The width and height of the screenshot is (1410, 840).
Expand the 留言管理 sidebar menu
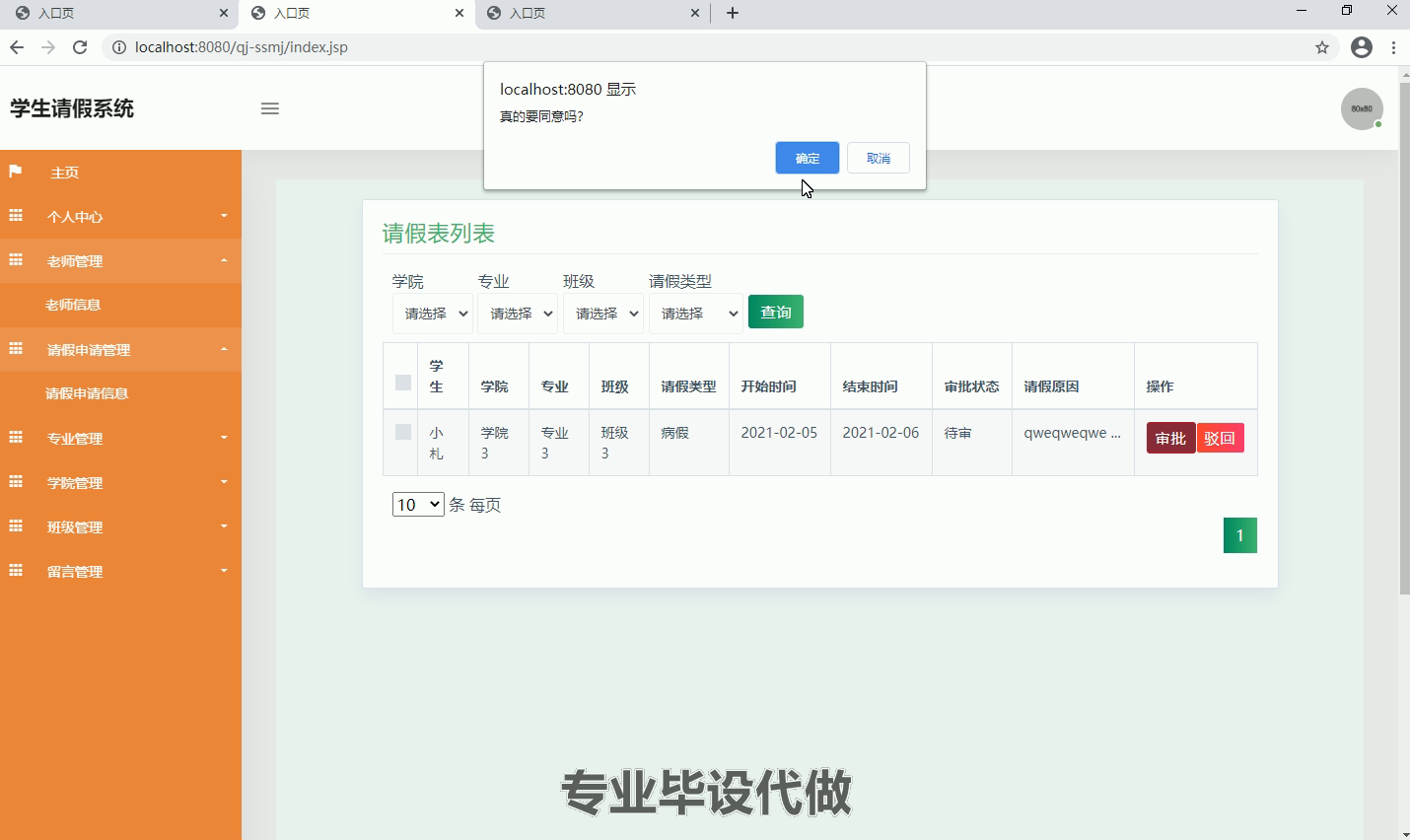coord(120,571)
